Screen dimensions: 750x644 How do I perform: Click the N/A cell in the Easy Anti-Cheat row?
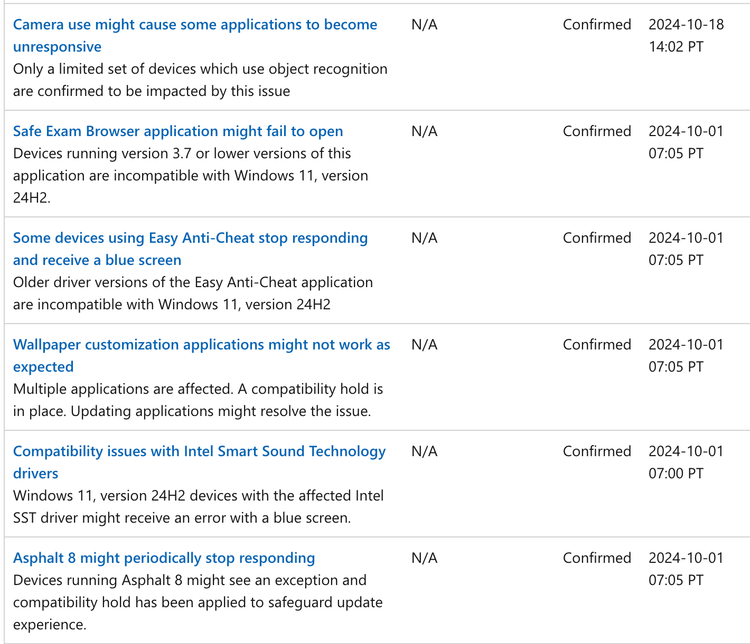pos(424,238)
